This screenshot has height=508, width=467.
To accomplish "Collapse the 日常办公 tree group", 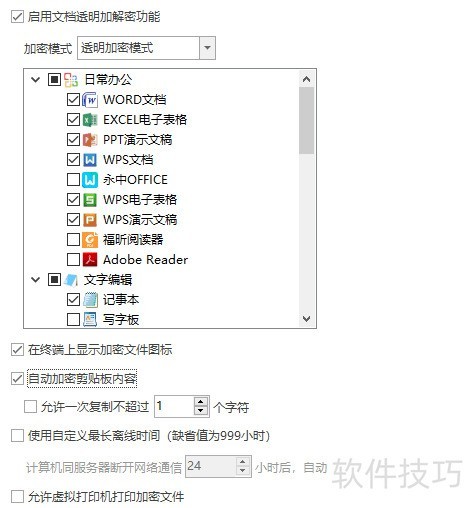I will pyautogui.click(x=35, y=80).
